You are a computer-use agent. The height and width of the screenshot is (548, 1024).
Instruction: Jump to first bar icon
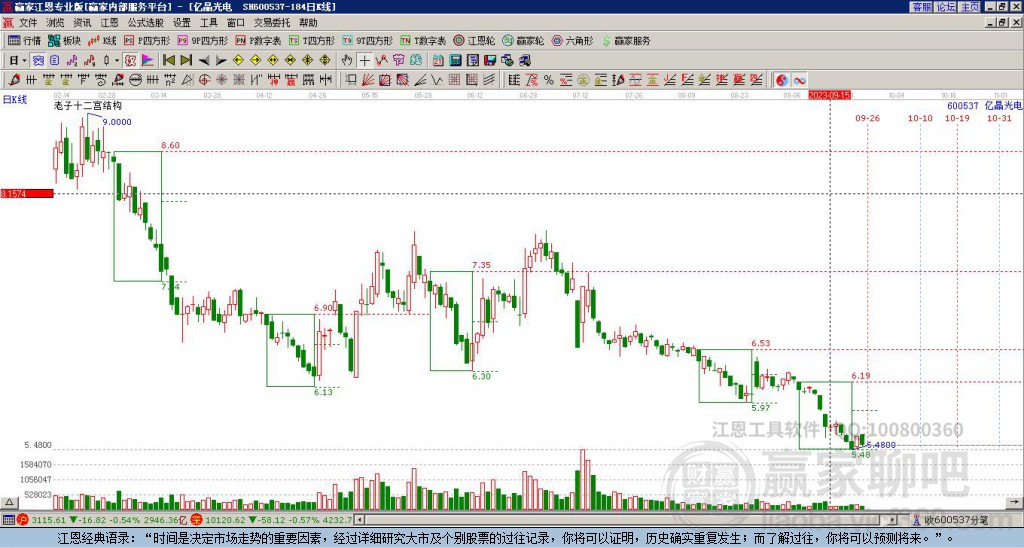coord(168,61)
